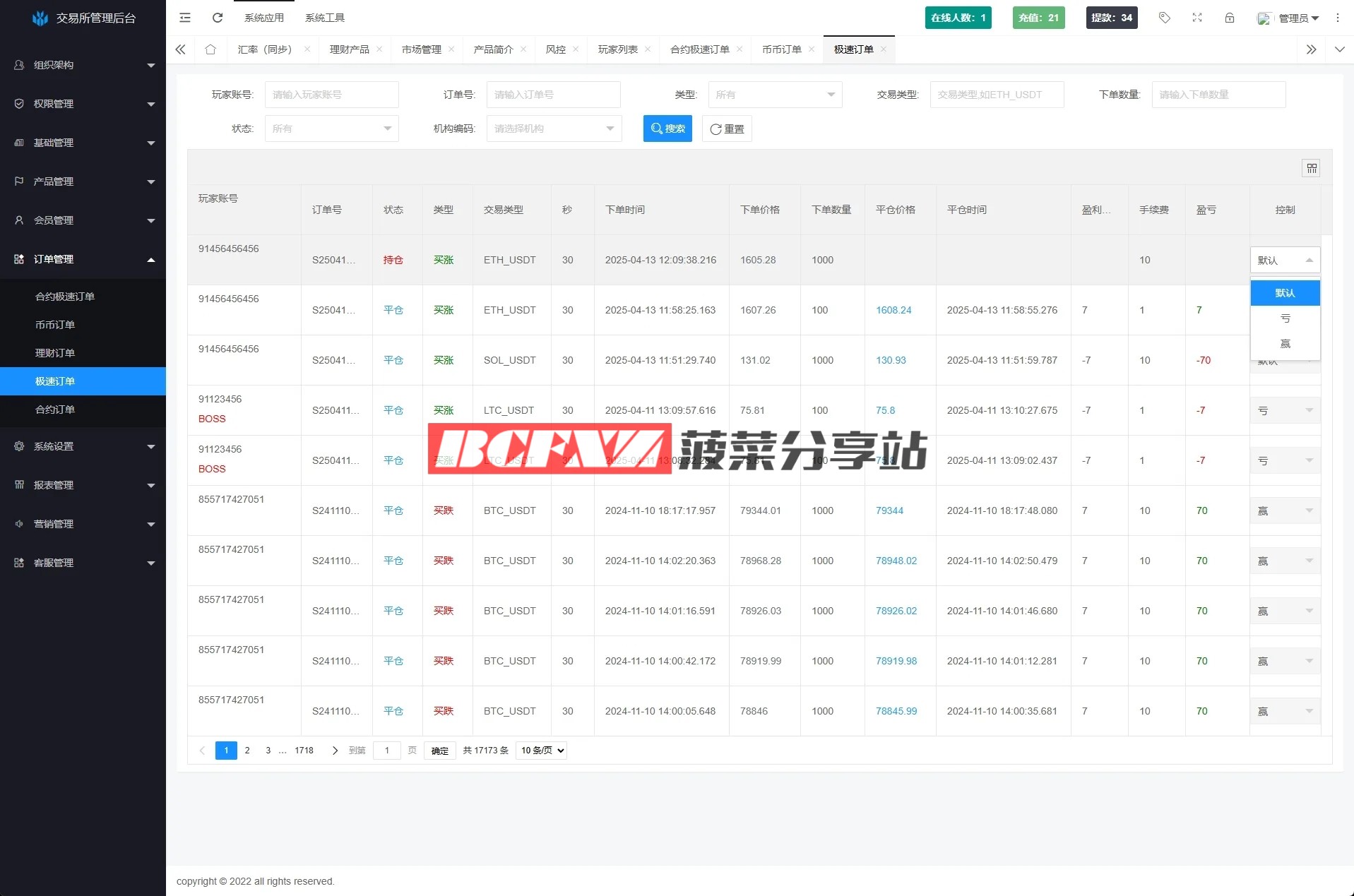Open the 机构编码 dropdown selector
The height and width of the screenshot is (896, 1354).
point(554,129)
